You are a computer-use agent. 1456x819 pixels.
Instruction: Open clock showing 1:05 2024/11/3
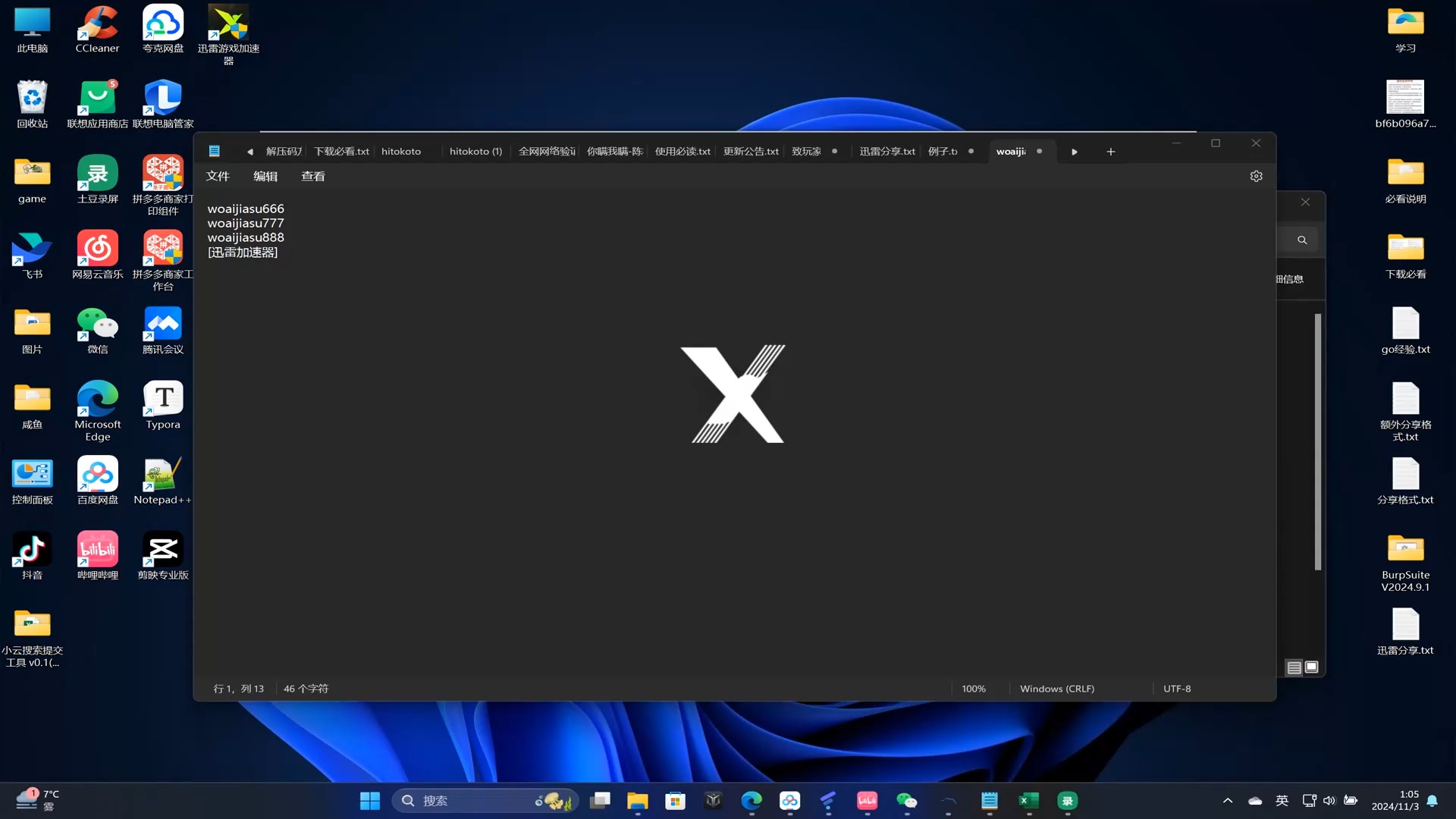tap(1395, 800)
